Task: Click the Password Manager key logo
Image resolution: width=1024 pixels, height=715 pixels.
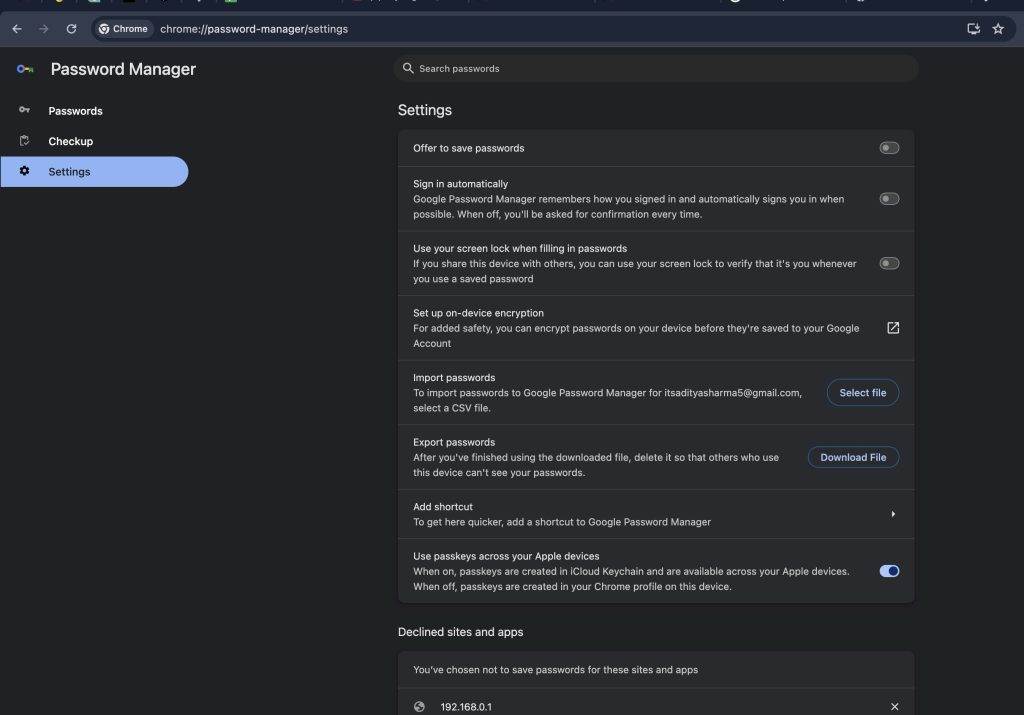Action: click(26, 69)
